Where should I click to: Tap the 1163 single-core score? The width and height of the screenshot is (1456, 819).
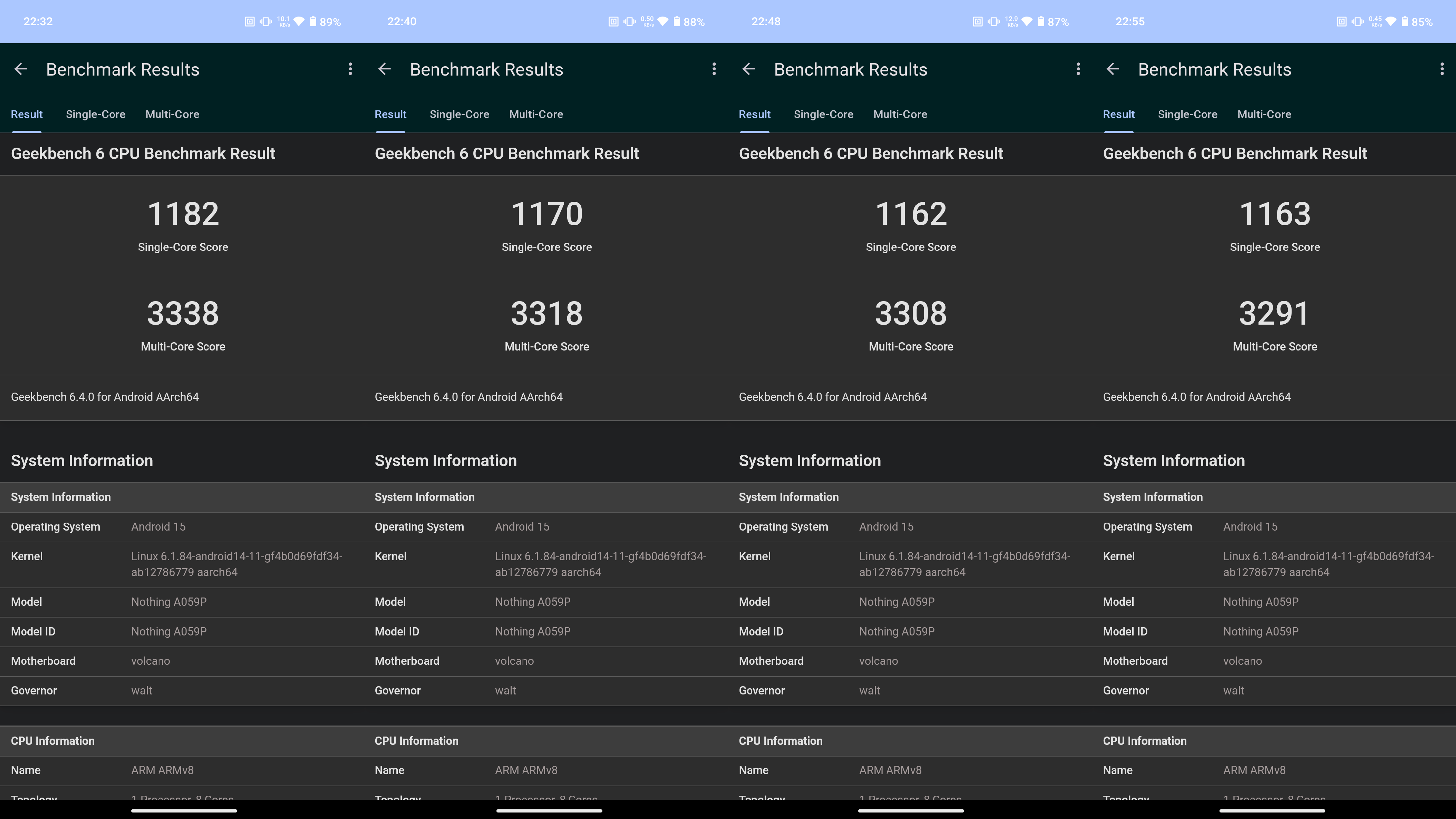pyautogui.click(x=1275, y=214)
